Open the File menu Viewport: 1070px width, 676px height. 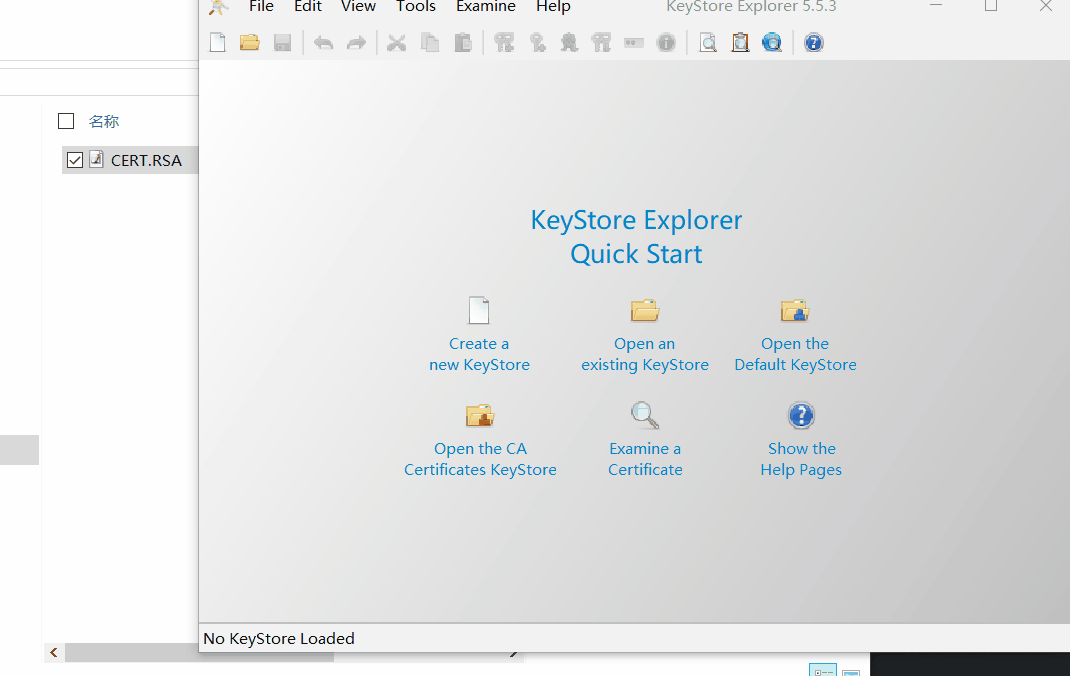261,7
